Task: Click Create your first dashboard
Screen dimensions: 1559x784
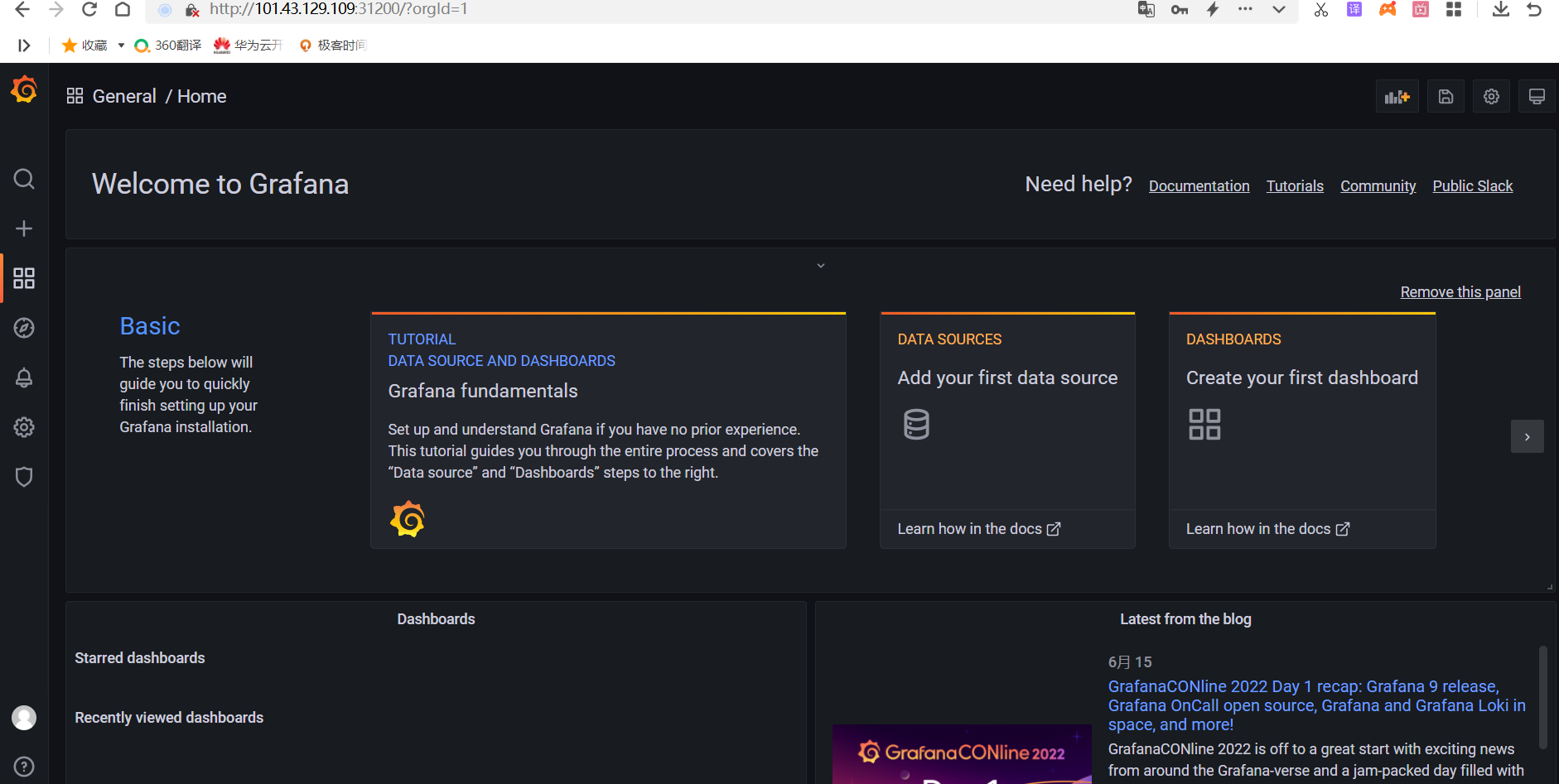Action: (1301, 378)
